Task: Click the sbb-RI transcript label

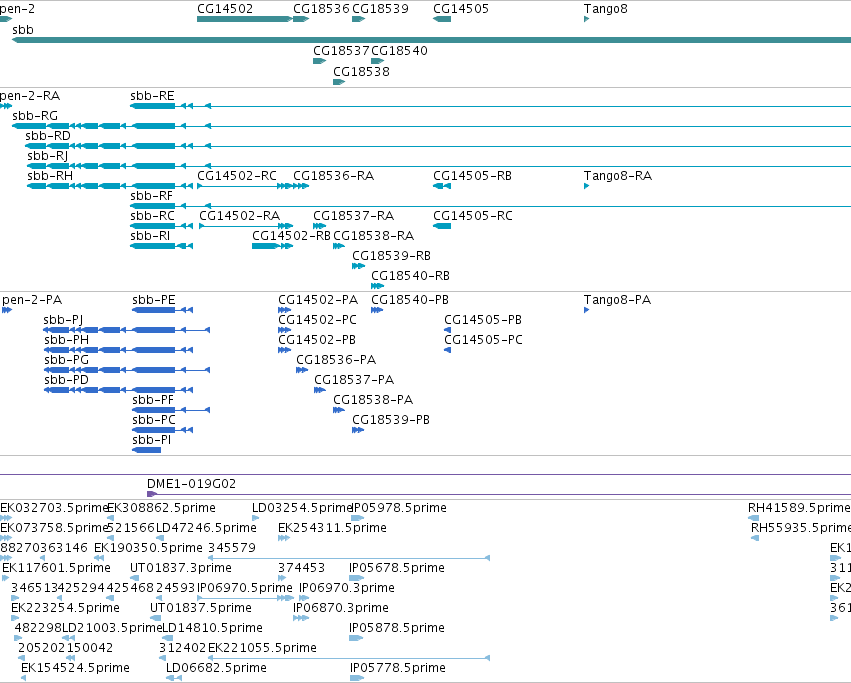Action: 150,236
